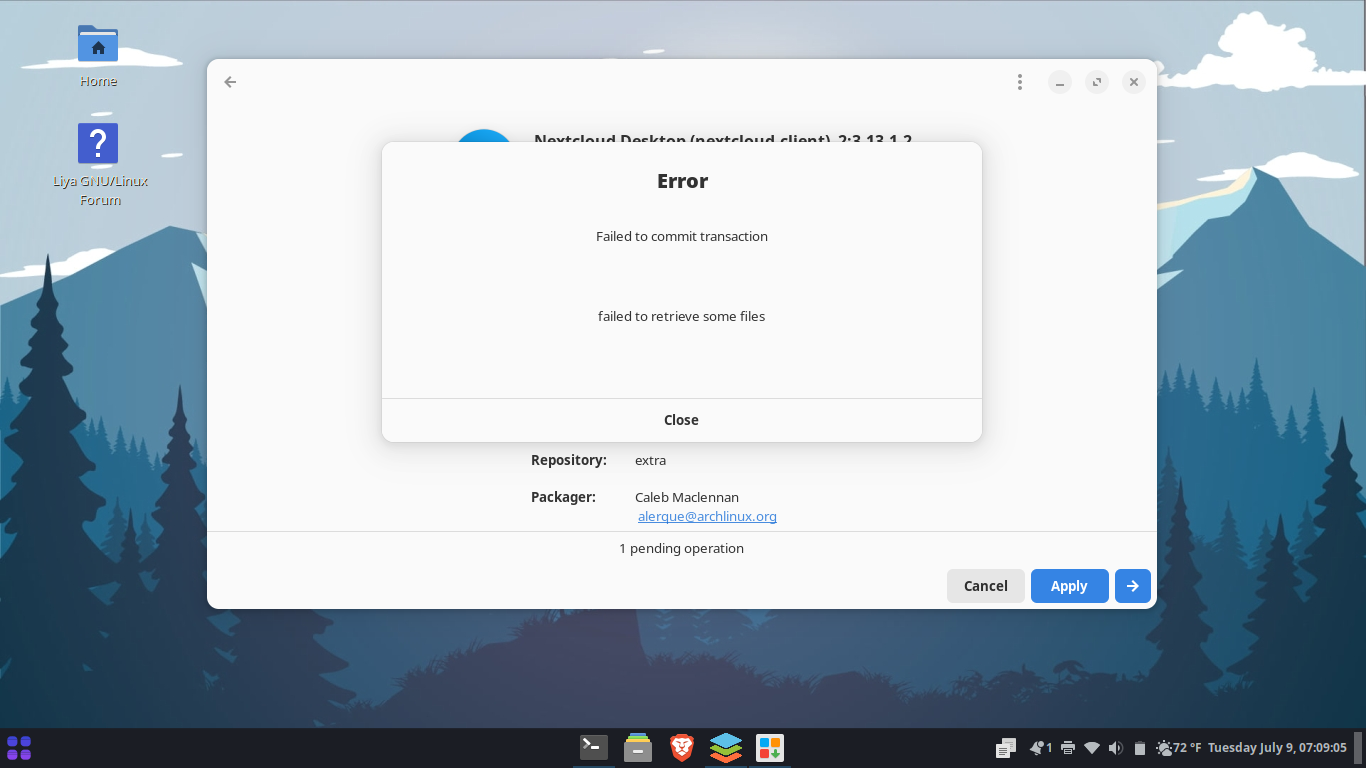Open the application launcher menu in taskbar
The height and width of the screenshot is (768, 1366).
pyautogui.click(x=19, y=748)
